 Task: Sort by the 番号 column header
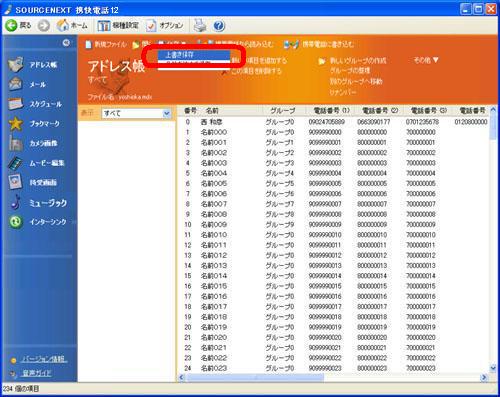190,110
